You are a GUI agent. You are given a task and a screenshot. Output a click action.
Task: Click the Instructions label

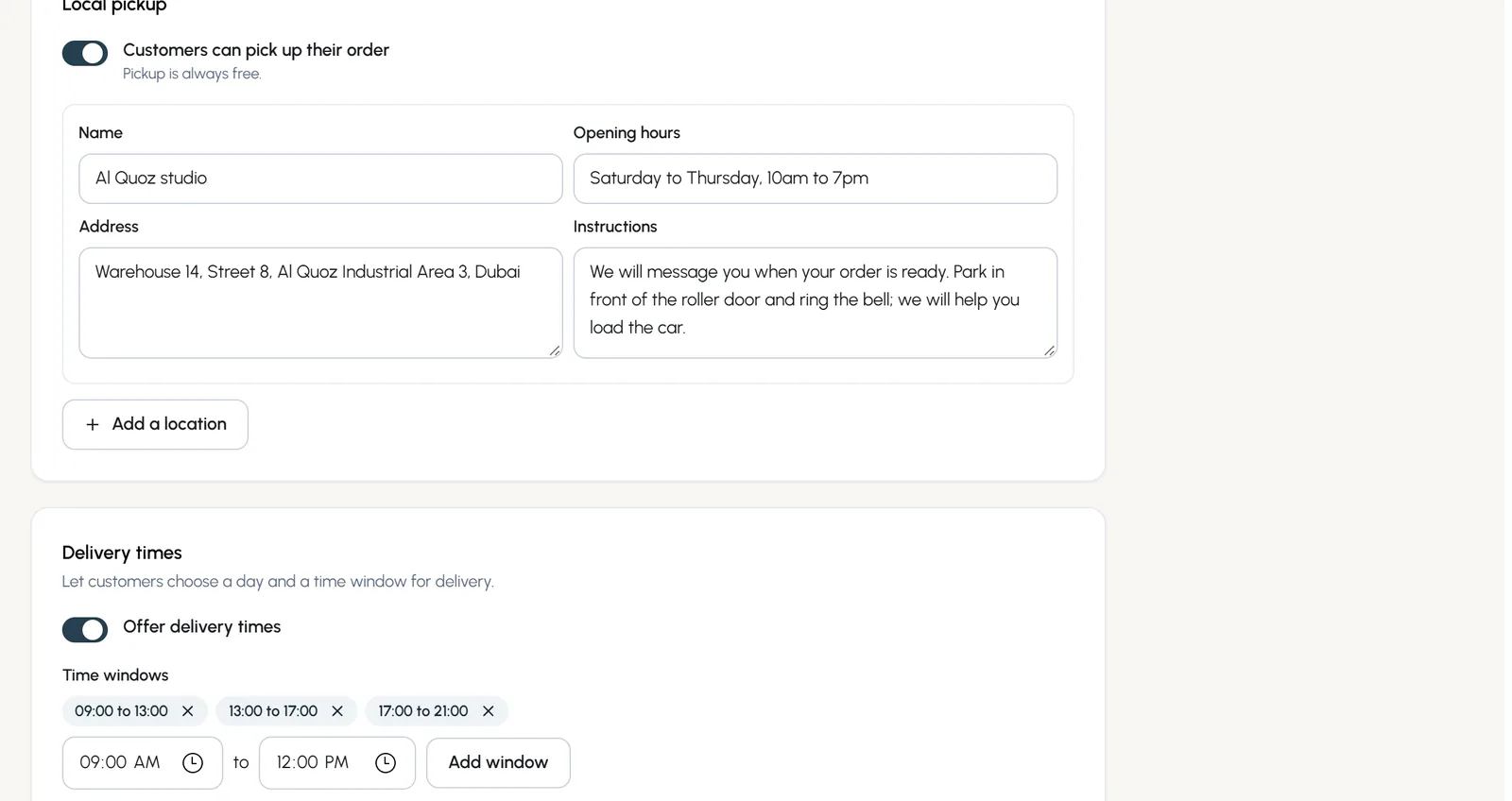615,227
